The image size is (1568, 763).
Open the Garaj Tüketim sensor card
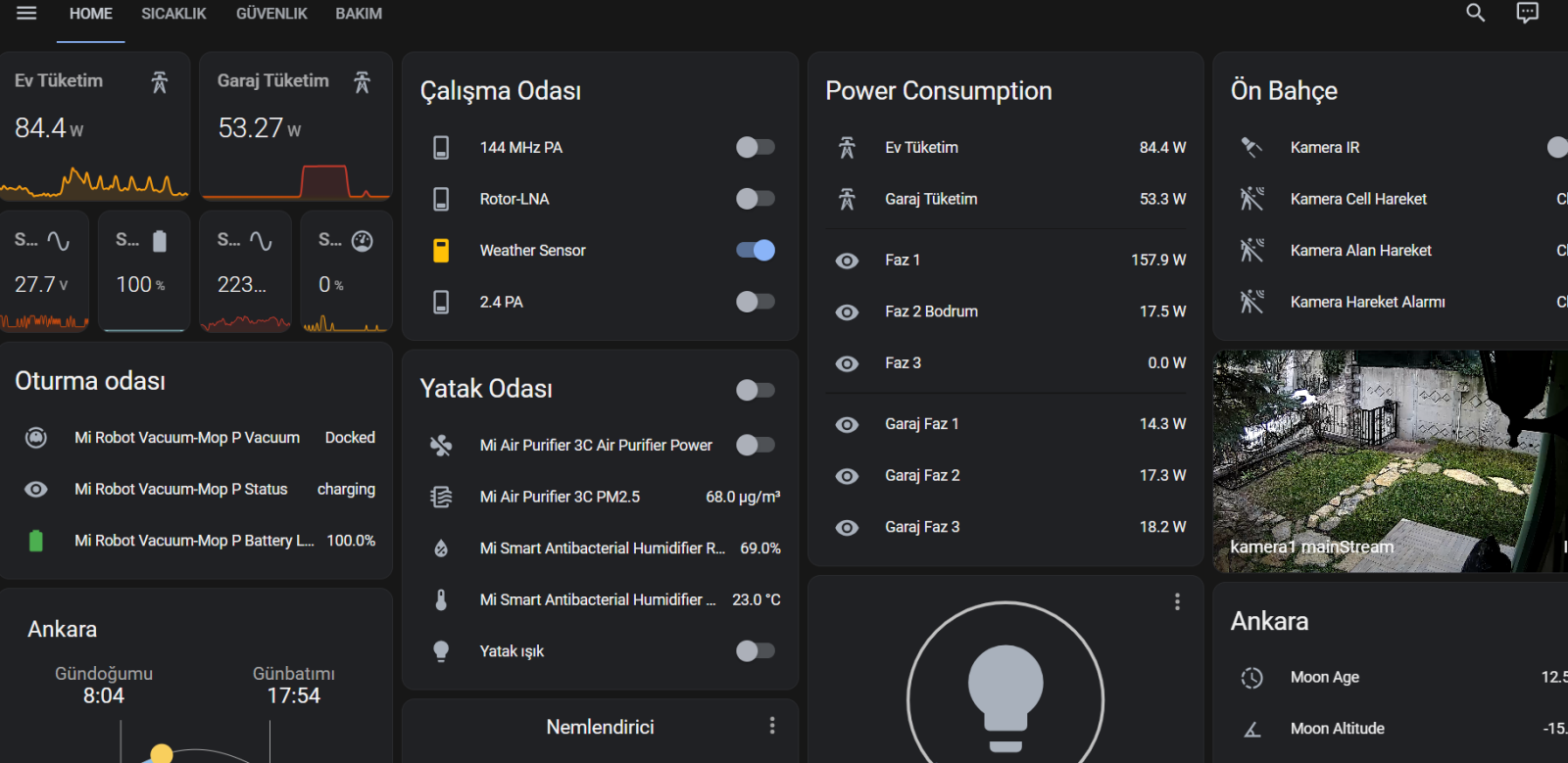[296, 126]
